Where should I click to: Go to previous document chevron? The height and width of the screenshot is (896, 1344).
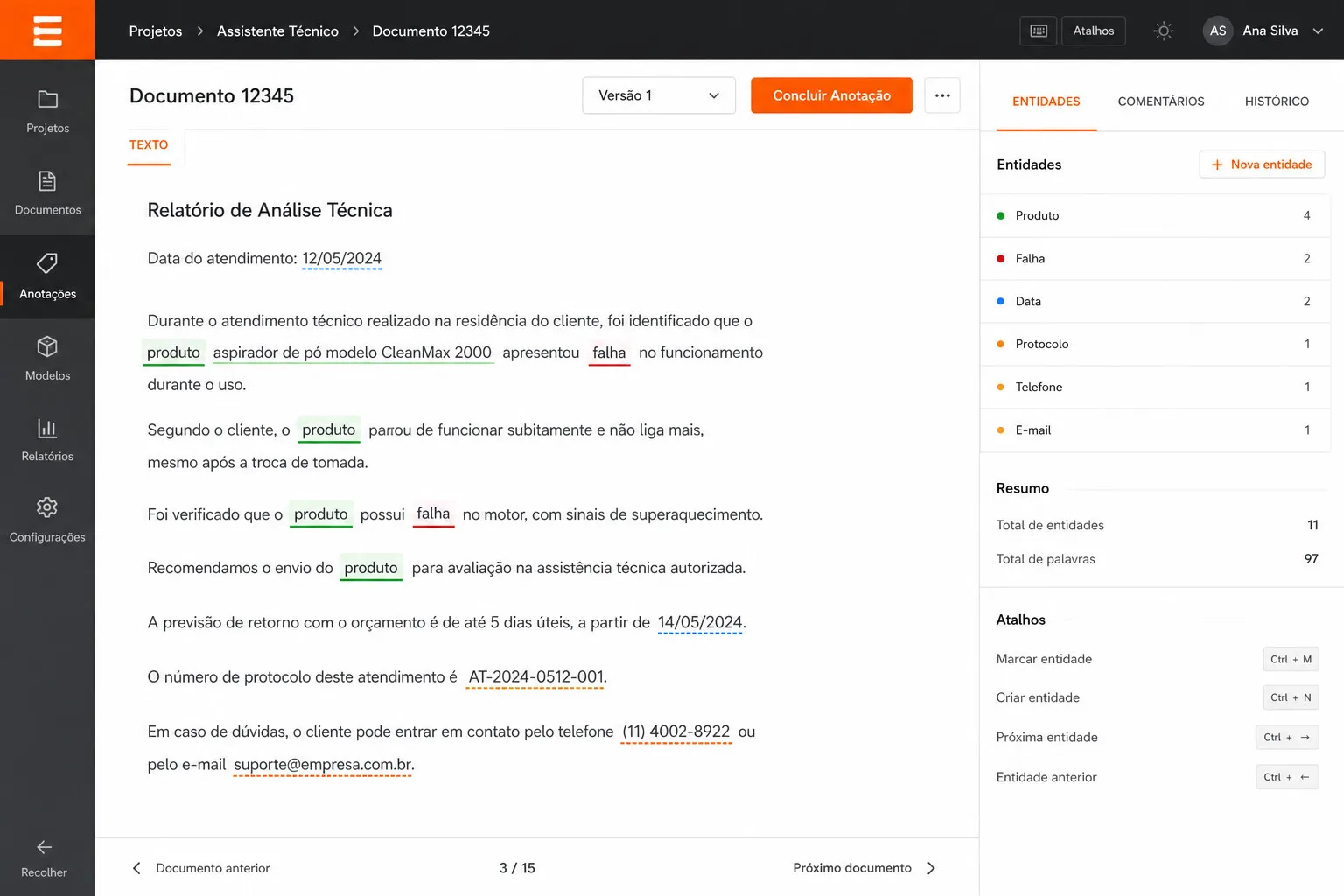click(x=136, y=868)
